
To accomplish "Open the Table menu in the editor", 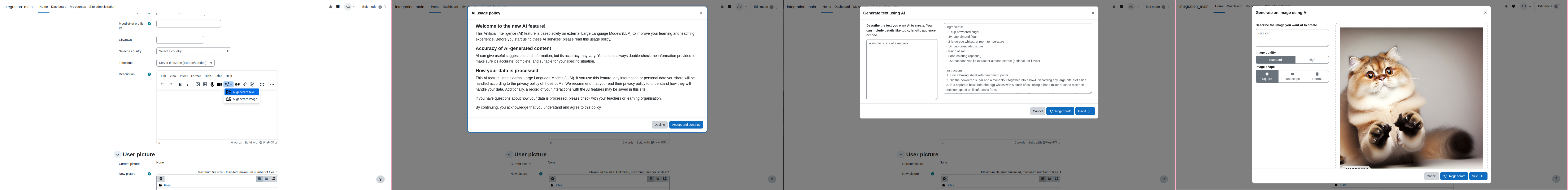I will [x=218, y=76].
